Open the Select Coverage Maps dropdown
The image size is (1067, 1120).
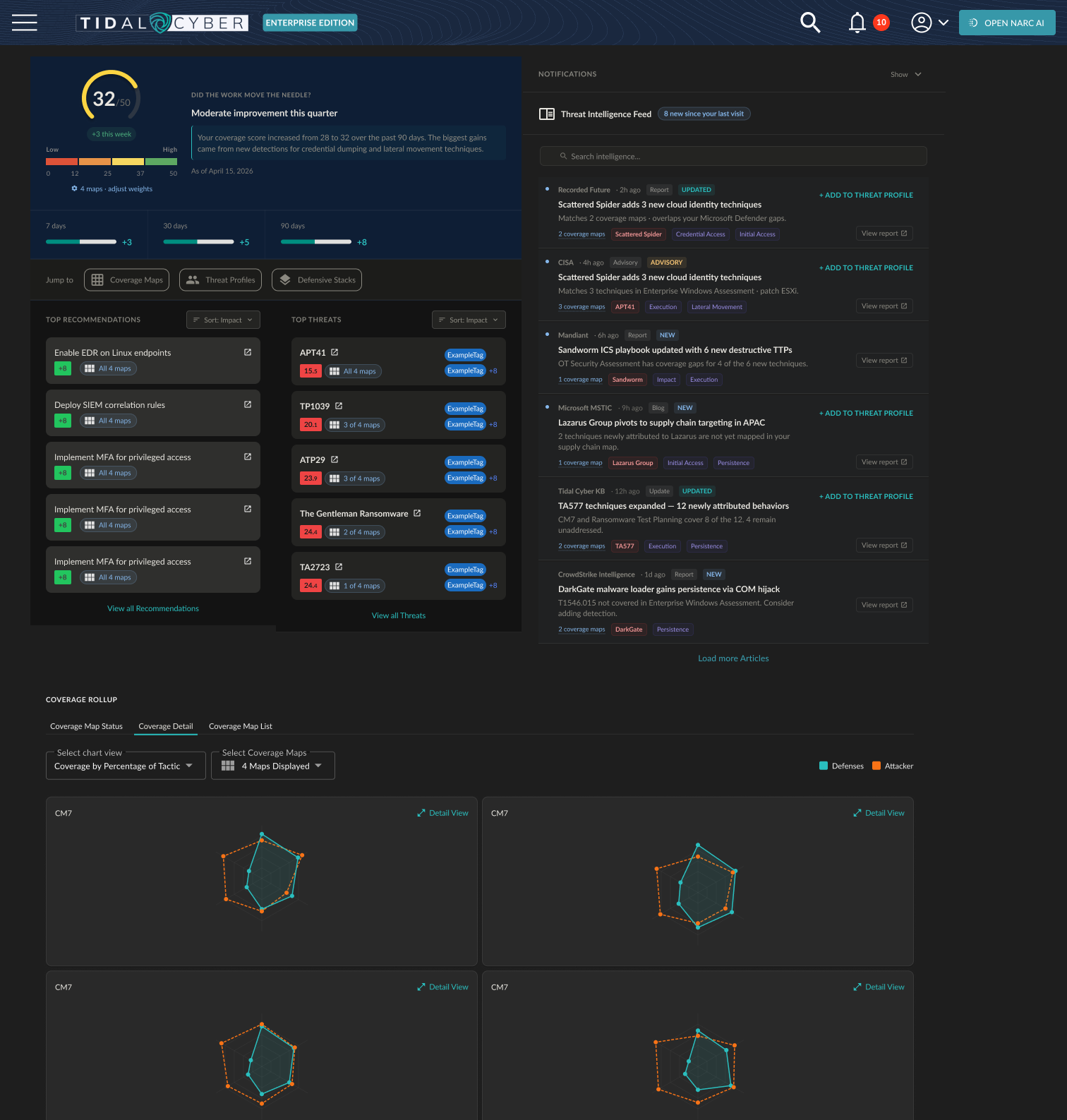click(273, 766)
